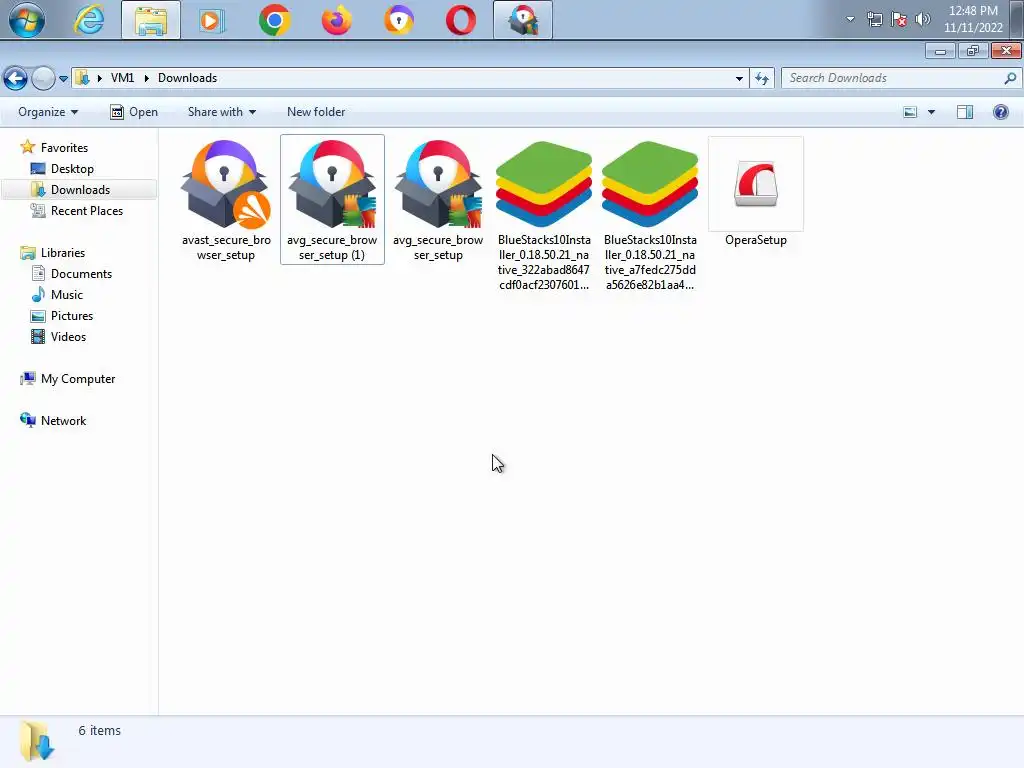1024x768 pixels.
Task: Switch to AVG installer taskbar button
Action: pos(522,20)
